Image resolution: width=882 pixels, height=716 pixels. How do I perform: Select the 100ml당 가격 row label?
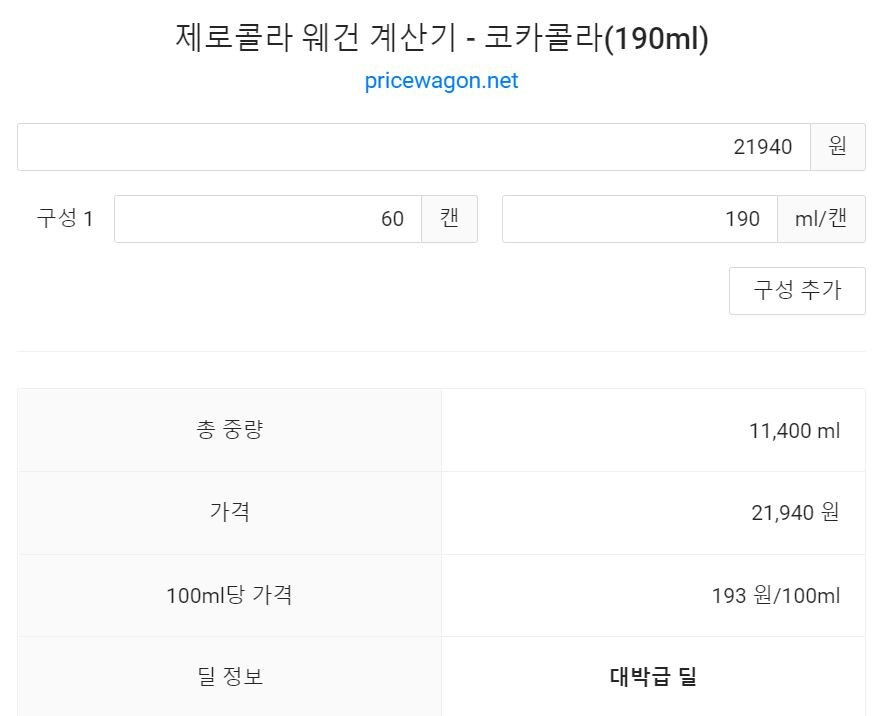point(230,595)
